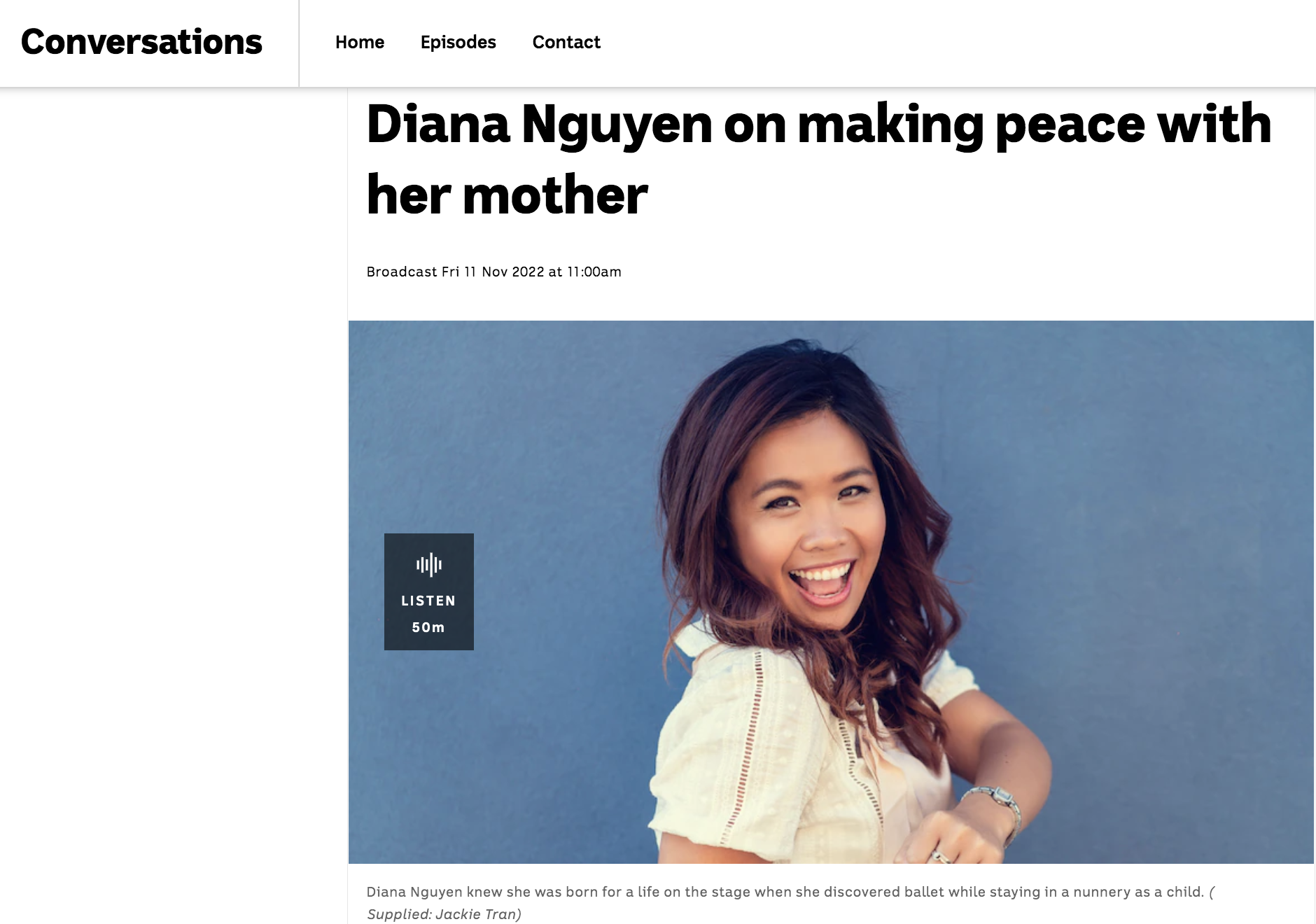The height and width of the screenshot is (924, 1316).
Task: Click the photo caption about the nunnery
Action: pos(785,892)
